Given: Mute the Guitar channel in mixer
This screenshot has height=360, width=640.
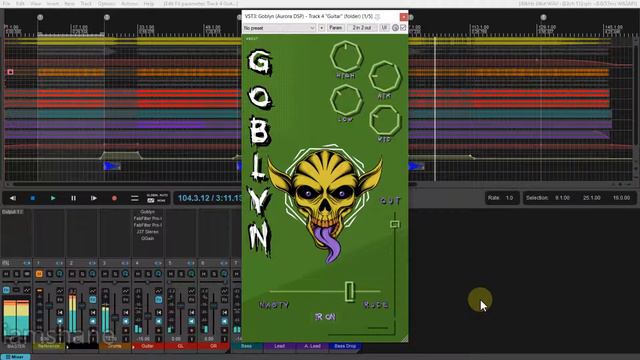Looking at the screenshot, I should click(138, 274).
